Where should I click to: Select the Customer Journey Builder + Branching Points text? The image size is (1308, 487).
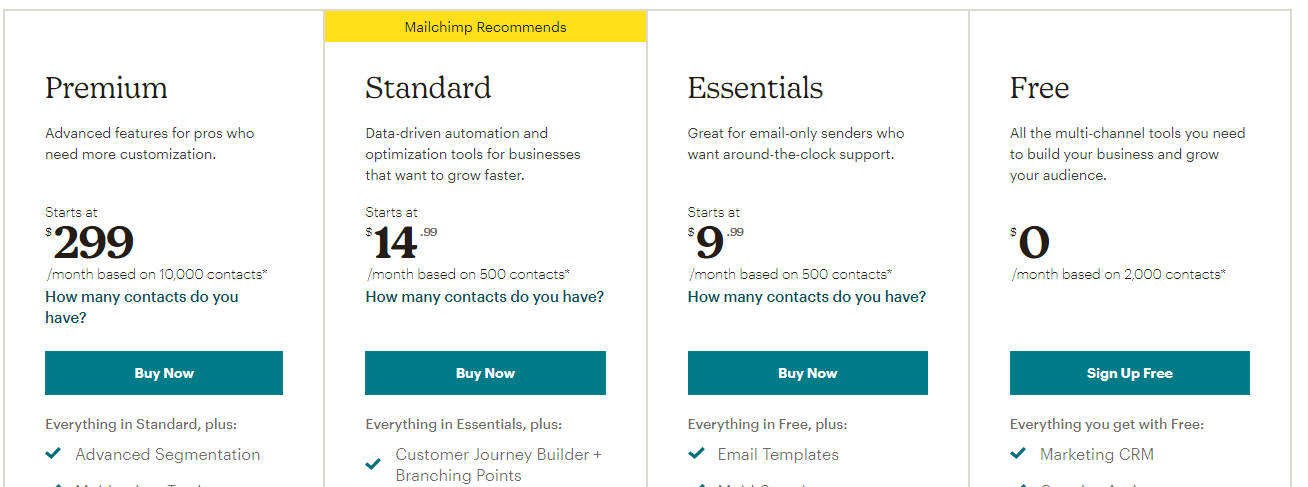[x=499, y=465]
